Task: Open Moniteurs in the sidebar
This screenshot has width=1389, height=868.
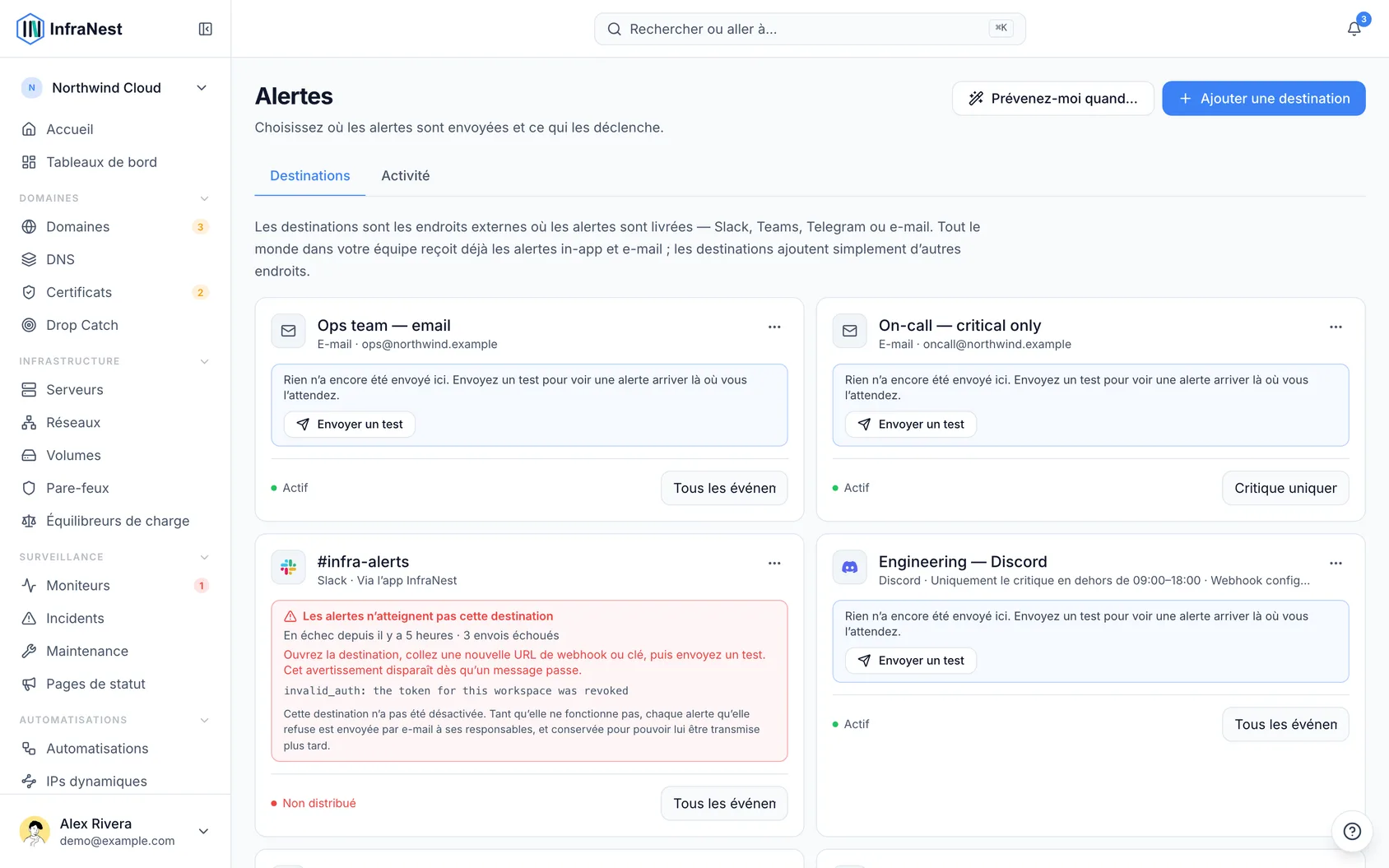Action: (115, 585)
